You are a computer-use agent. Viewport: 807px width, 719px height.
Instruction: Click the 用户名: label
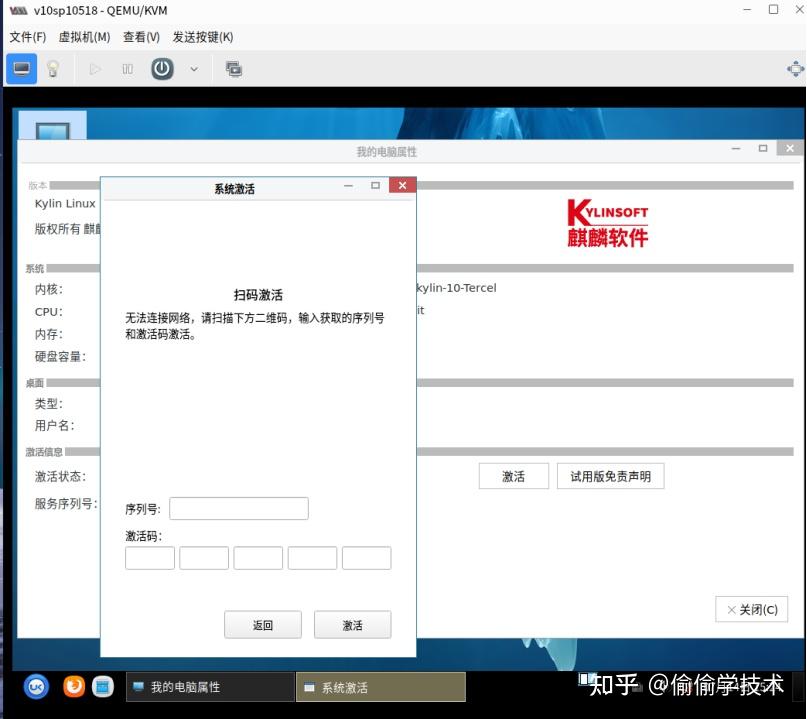pos(55,426)
